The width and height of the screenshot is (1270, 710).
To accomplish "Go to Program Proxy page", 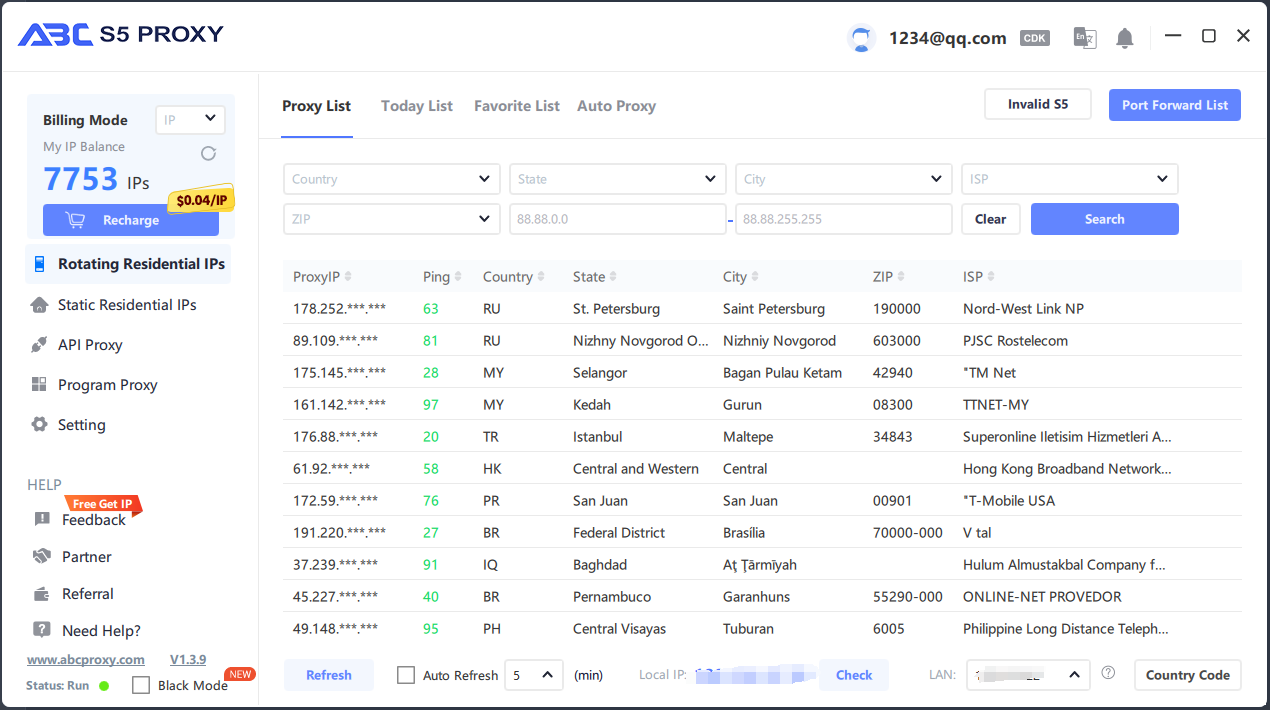I will [x=107, y=385].
